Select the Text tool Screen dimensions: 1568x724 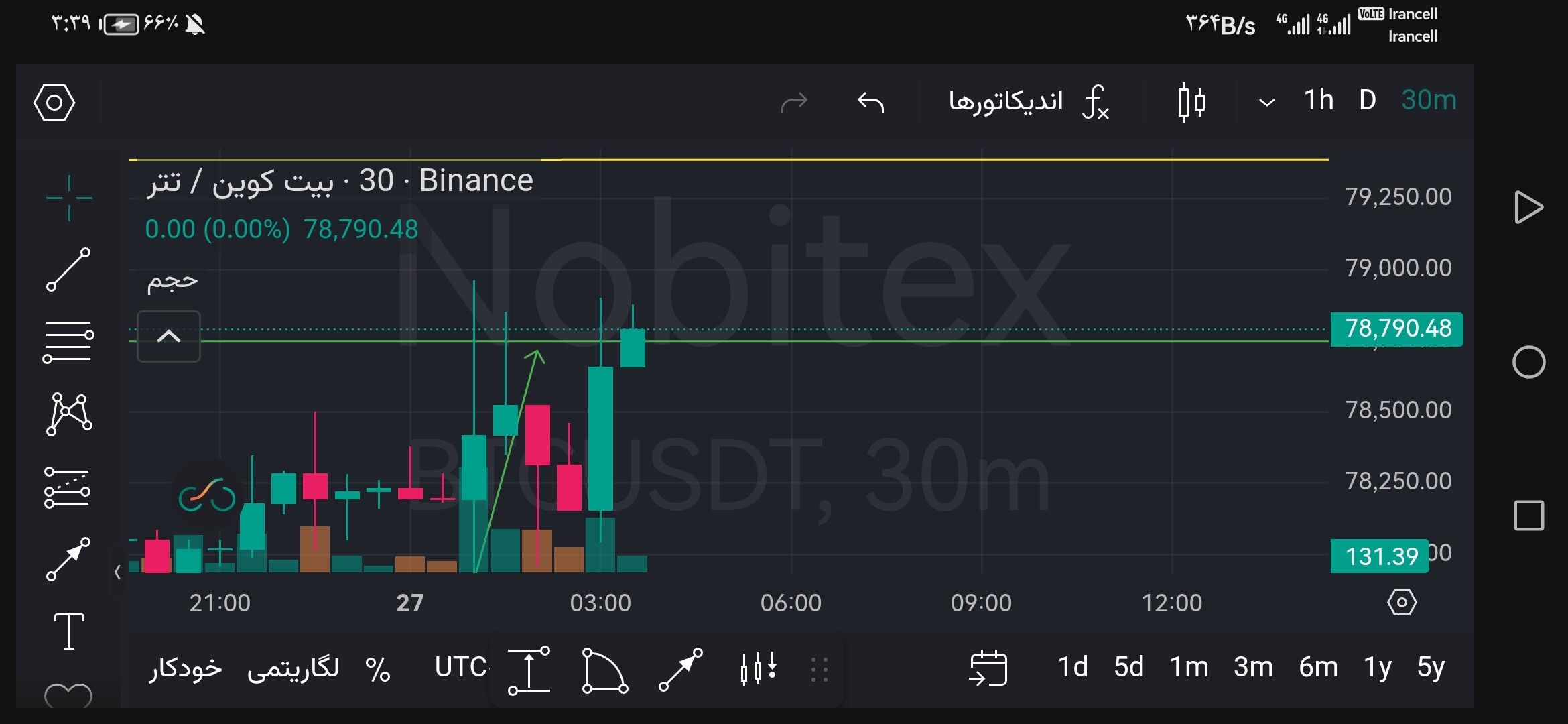coord(69,631)
